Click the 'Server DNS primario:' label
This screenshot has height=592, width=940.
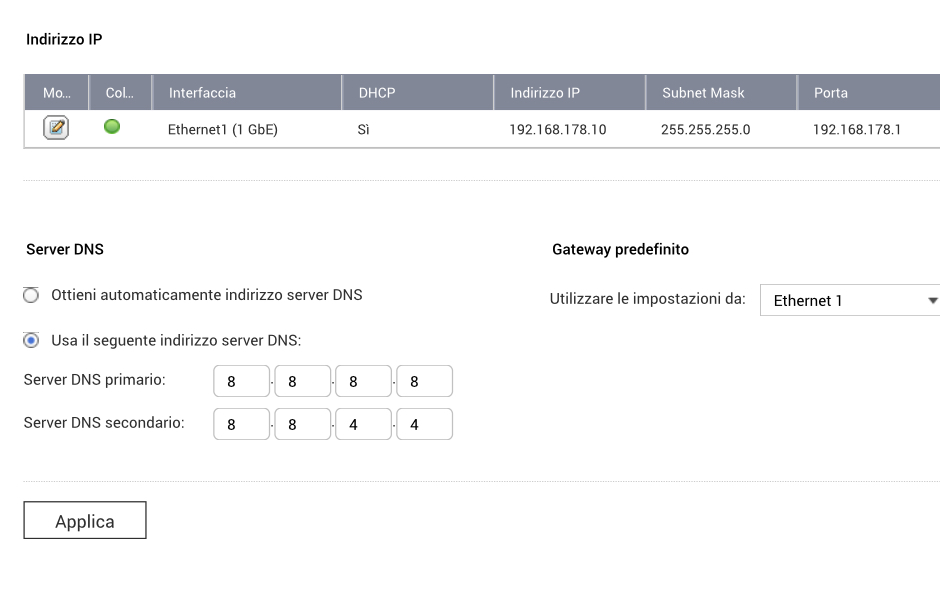pyautogui.click(x=95, y=380)
